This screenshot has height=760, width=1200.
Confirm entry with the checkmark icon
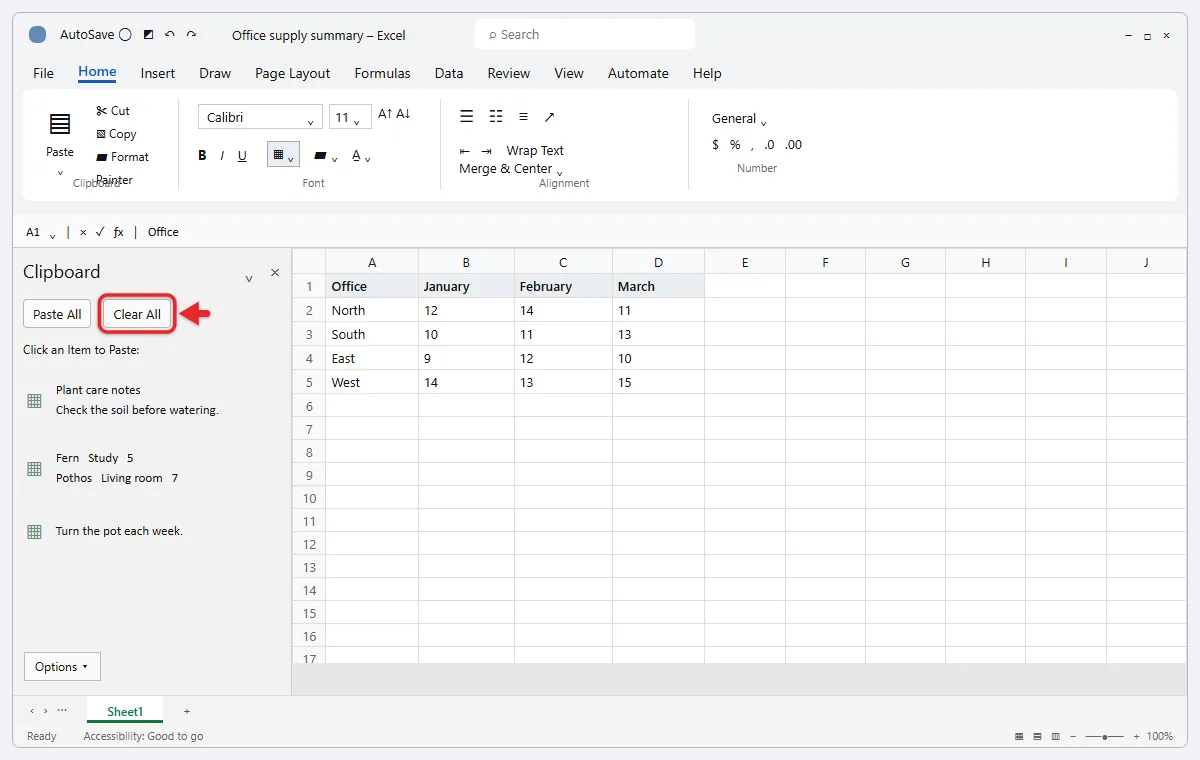100,232
